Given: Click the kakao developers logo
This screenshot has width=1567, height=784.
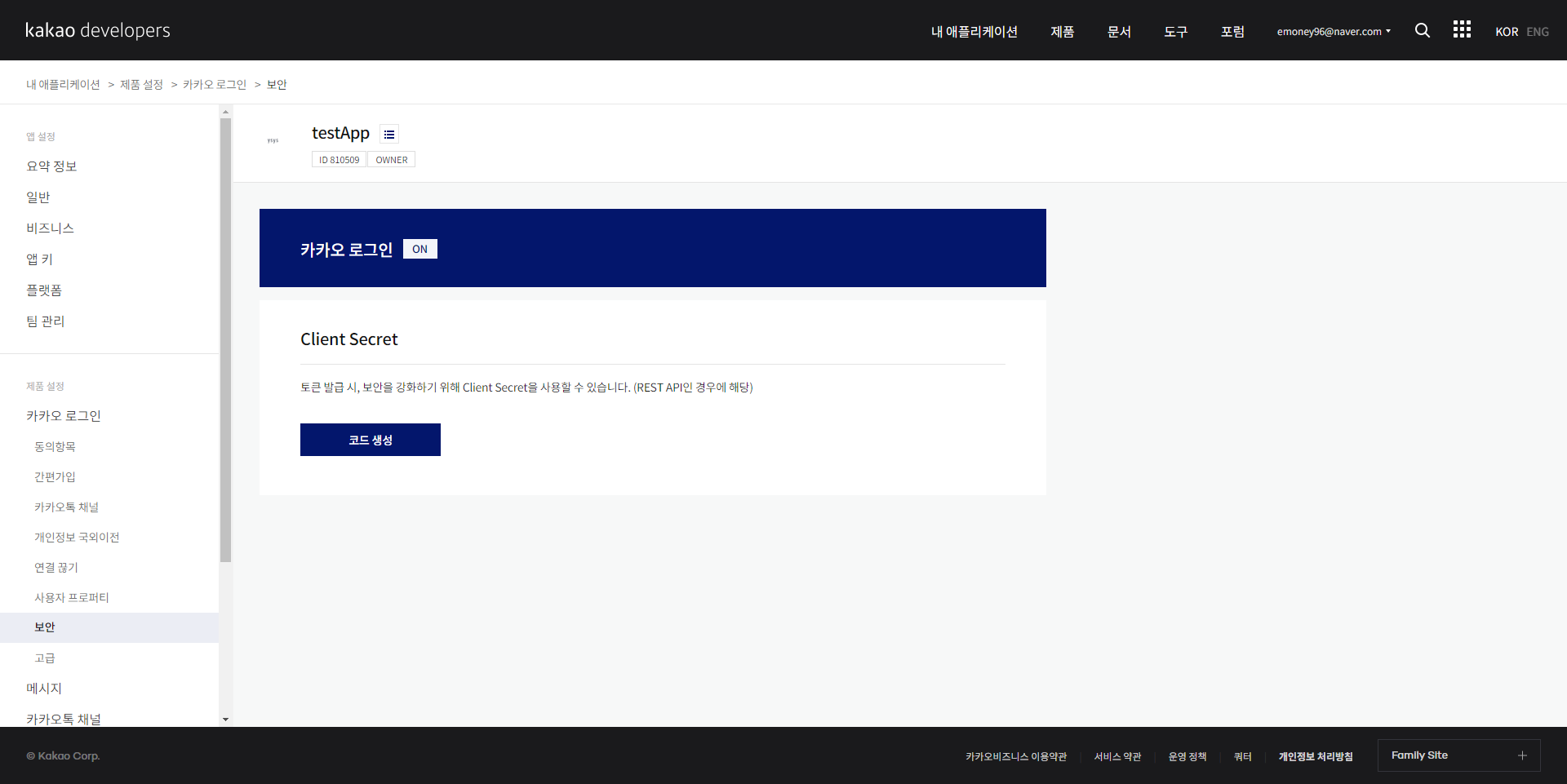Looking at the screenshot, I should 98,30.
